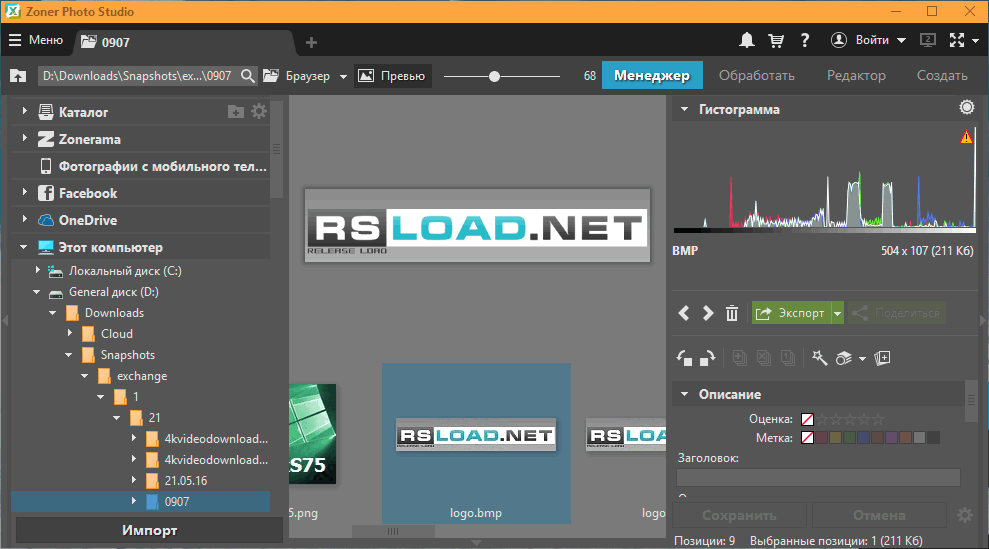The height and width of the screenshot is (549, 989).
Task: Open the notifications bell
Action: (746, 40)
